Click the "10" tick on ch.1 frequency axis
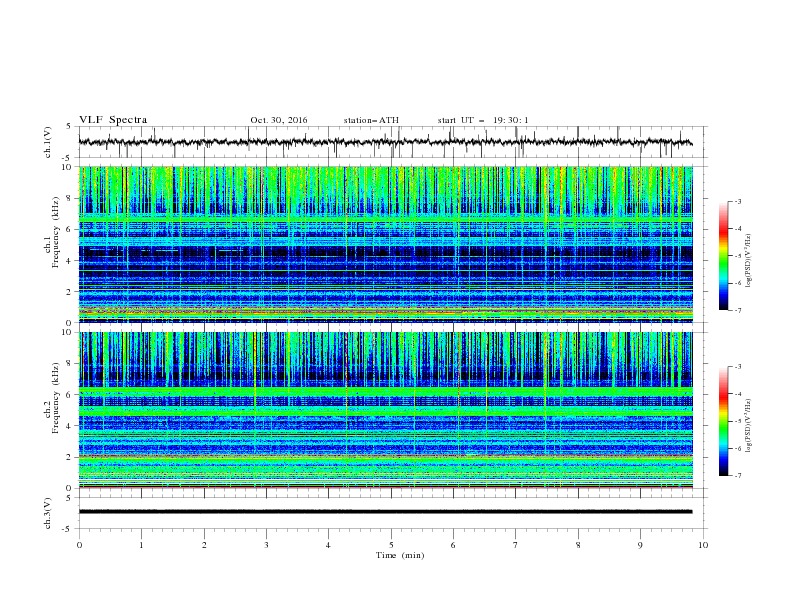The image size is (792, 612). tap(67, 167)
